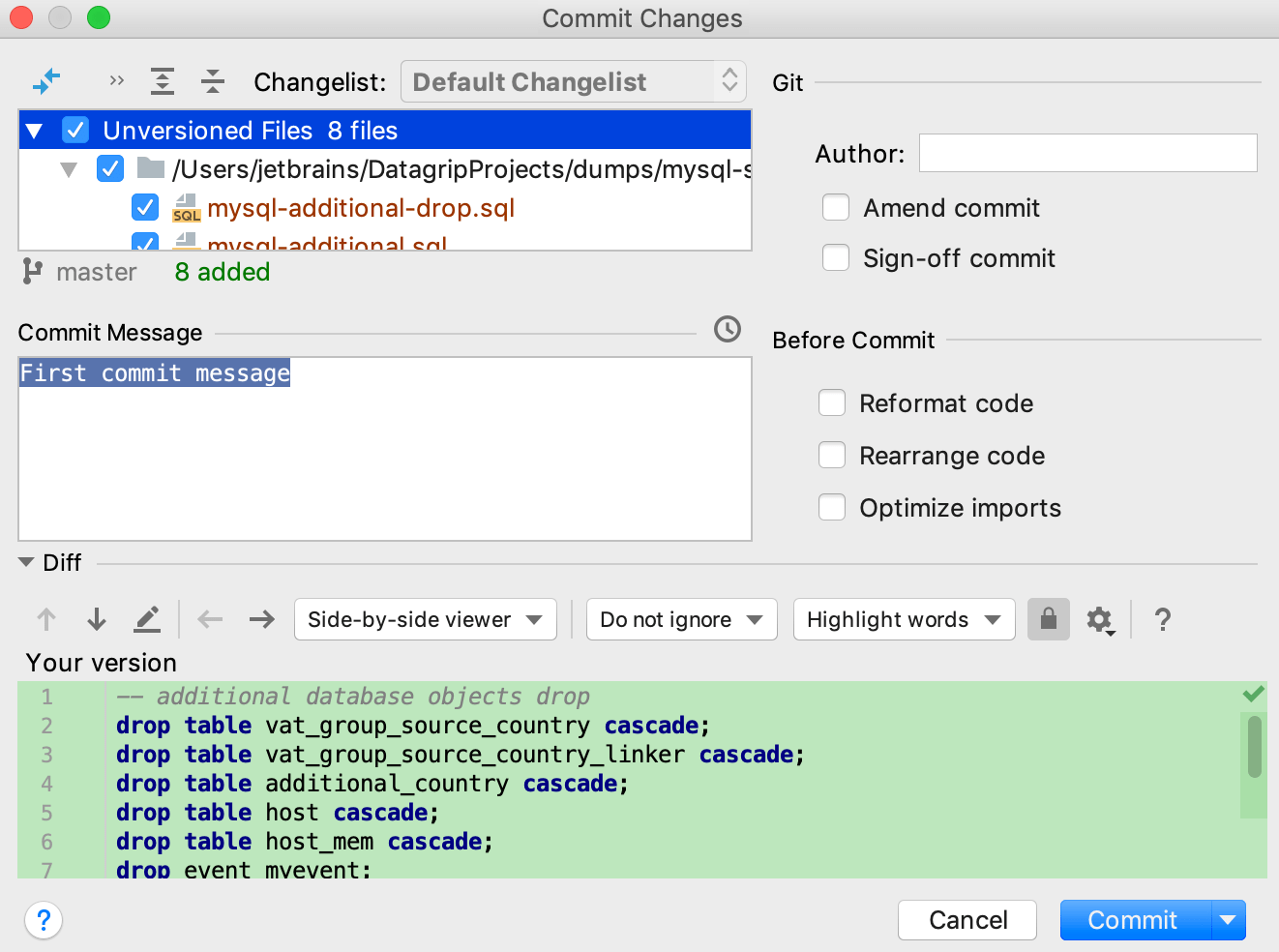The height and width of the screenshot is (952, 1279).
Task: Click the Cancel button
Action: tap(967, 920)
